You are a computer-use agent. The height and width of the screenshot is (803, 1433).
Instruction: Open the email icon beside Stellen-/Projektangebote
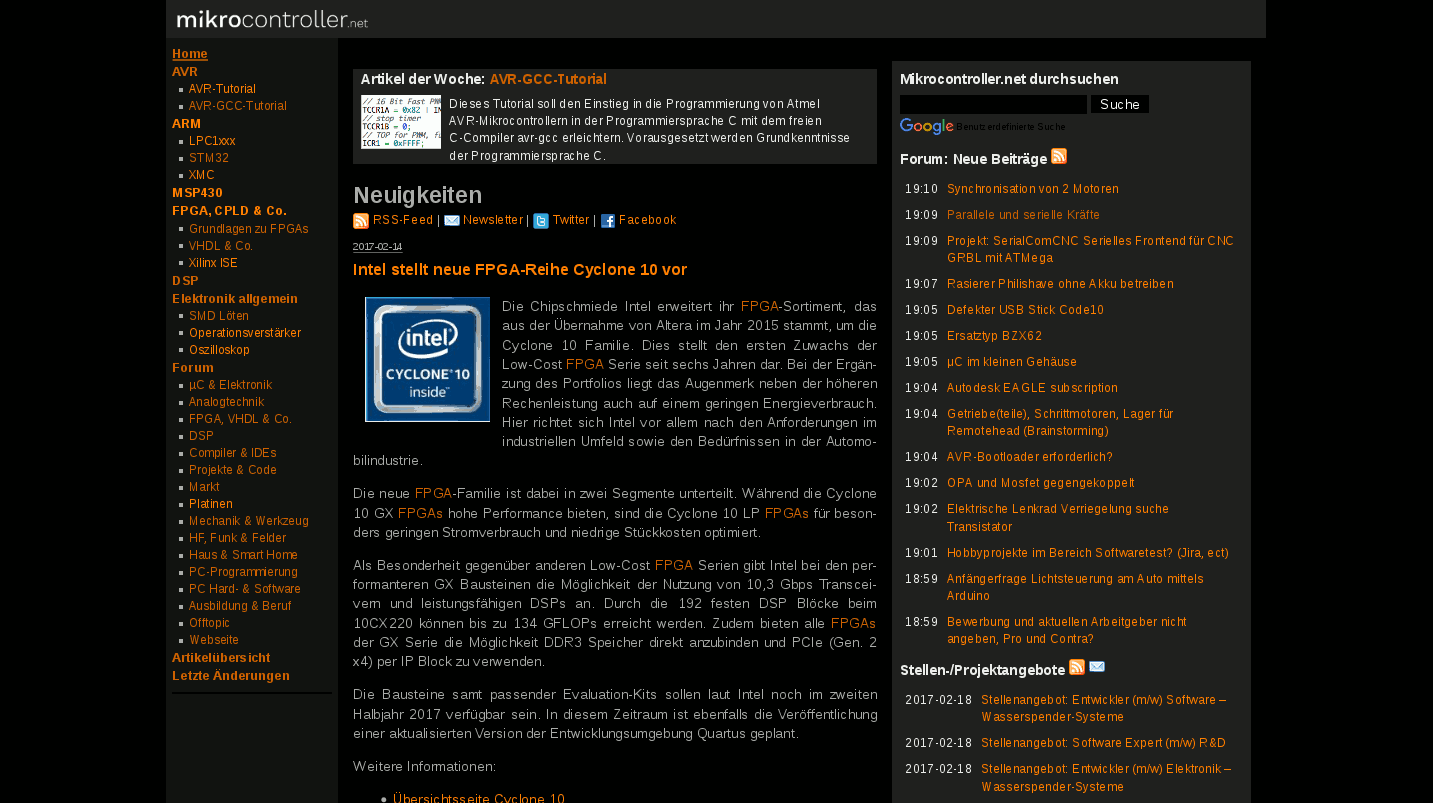click(x=1096, y=667)
